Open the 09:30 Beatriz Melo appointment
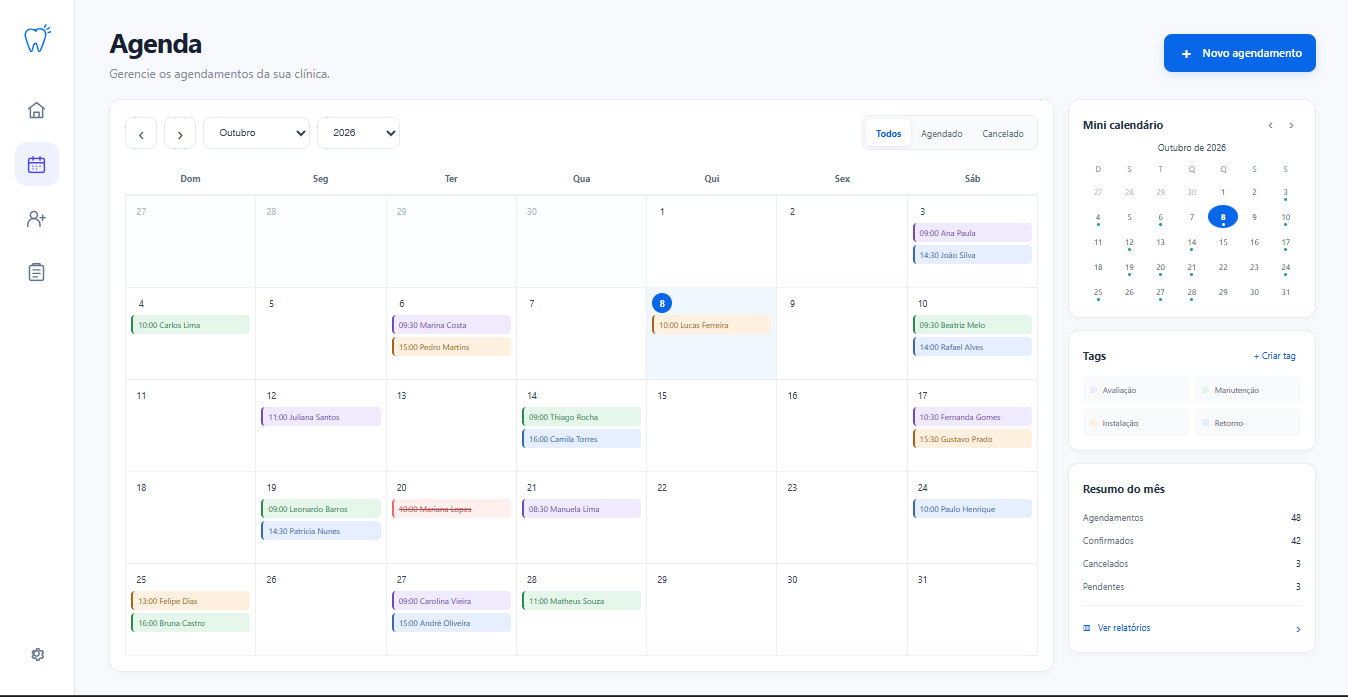 (x=972, y=325)
